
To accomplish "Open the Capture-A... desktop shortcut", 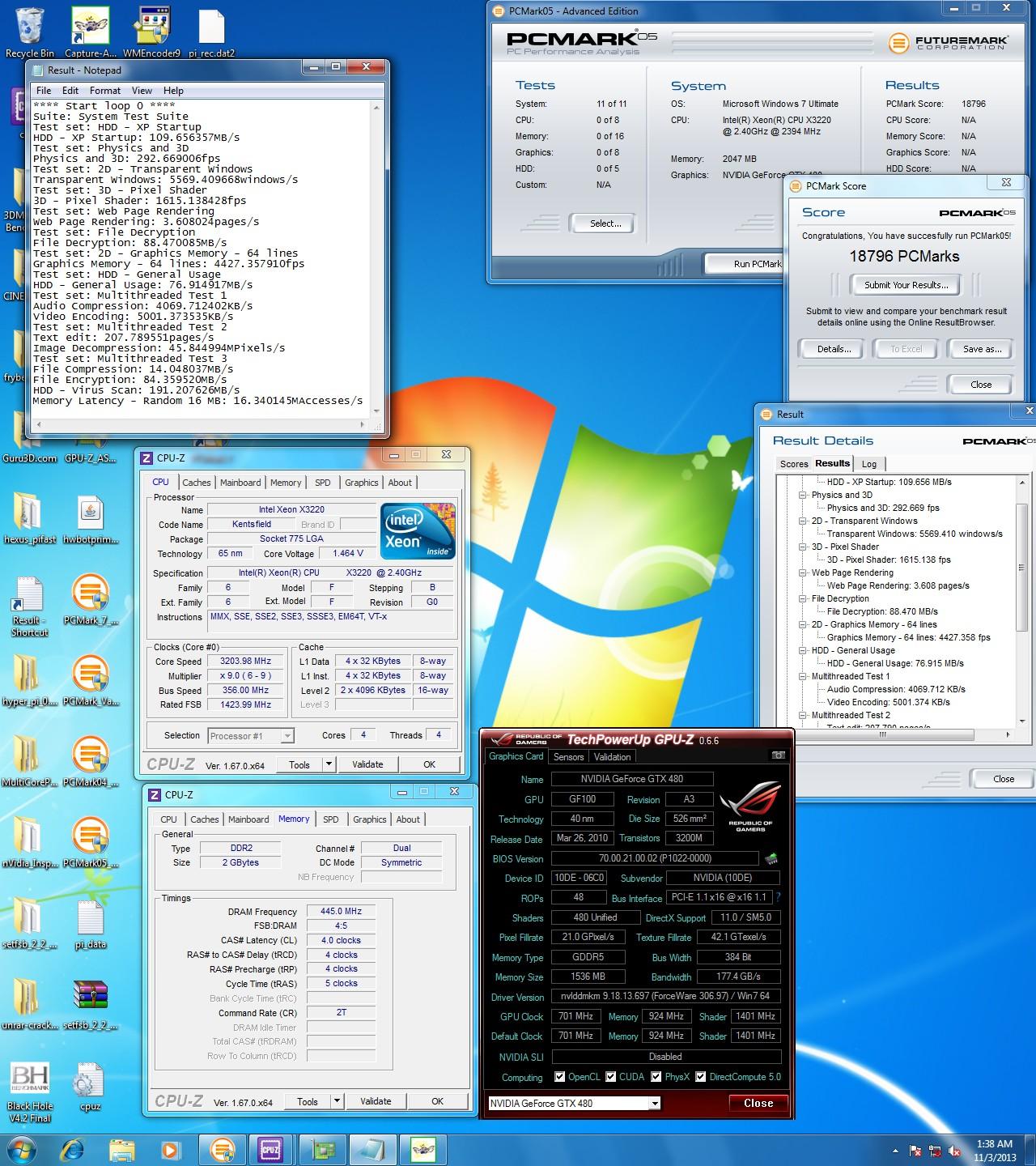I will pyautogui.click(x=91, y=32).
